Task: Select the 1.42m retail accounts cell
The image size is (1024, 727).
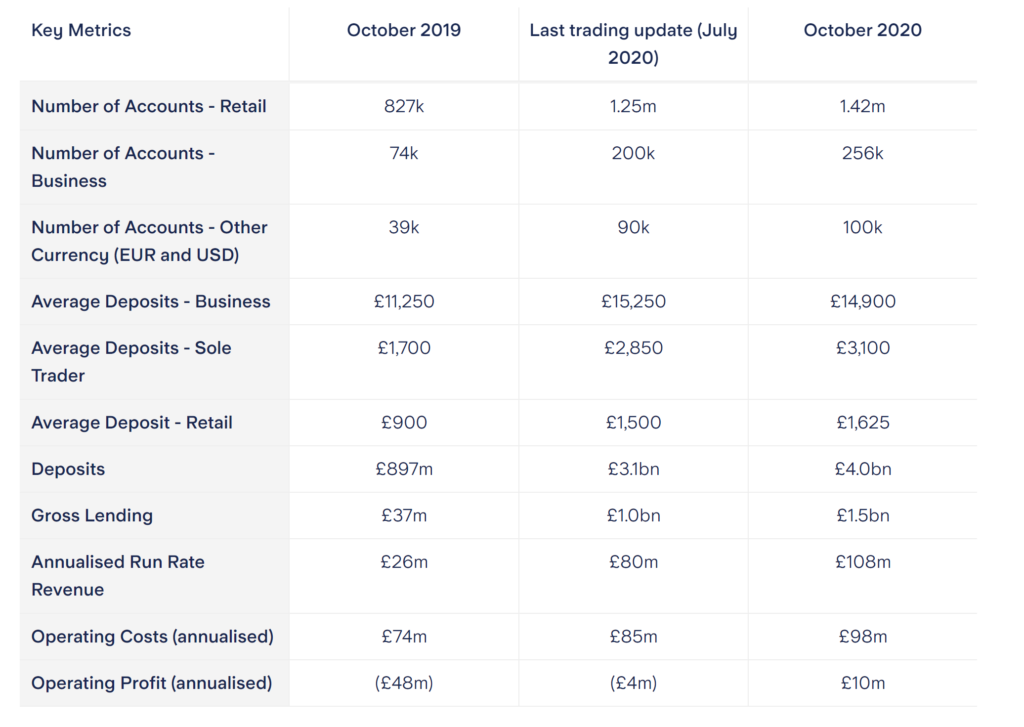Action: [862, 106]
